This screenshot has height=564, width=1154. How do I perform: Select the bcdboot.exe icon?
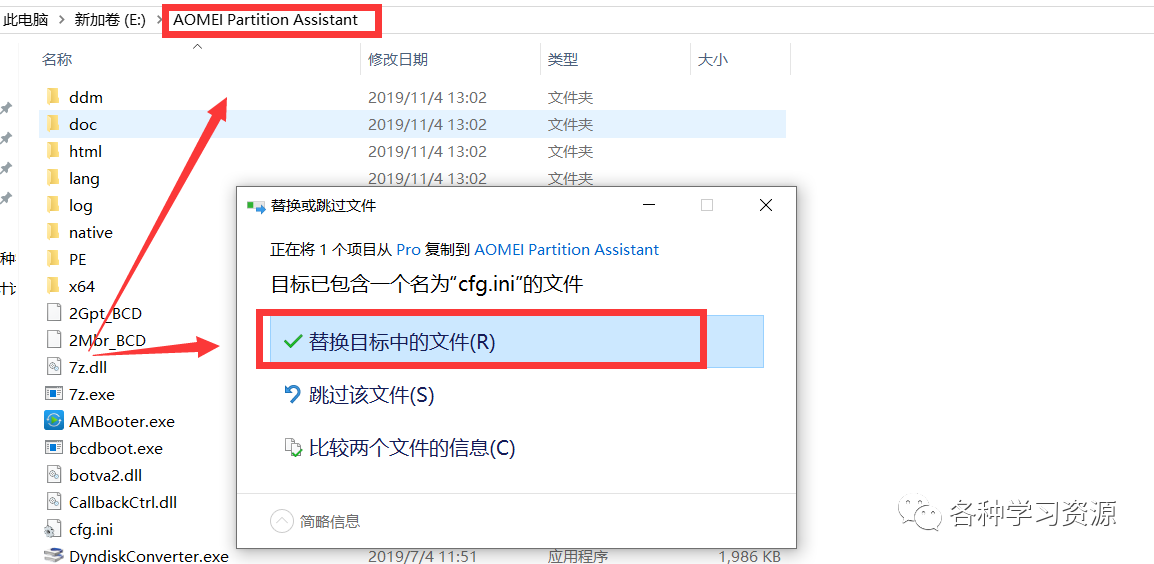(x=54, y=448)
